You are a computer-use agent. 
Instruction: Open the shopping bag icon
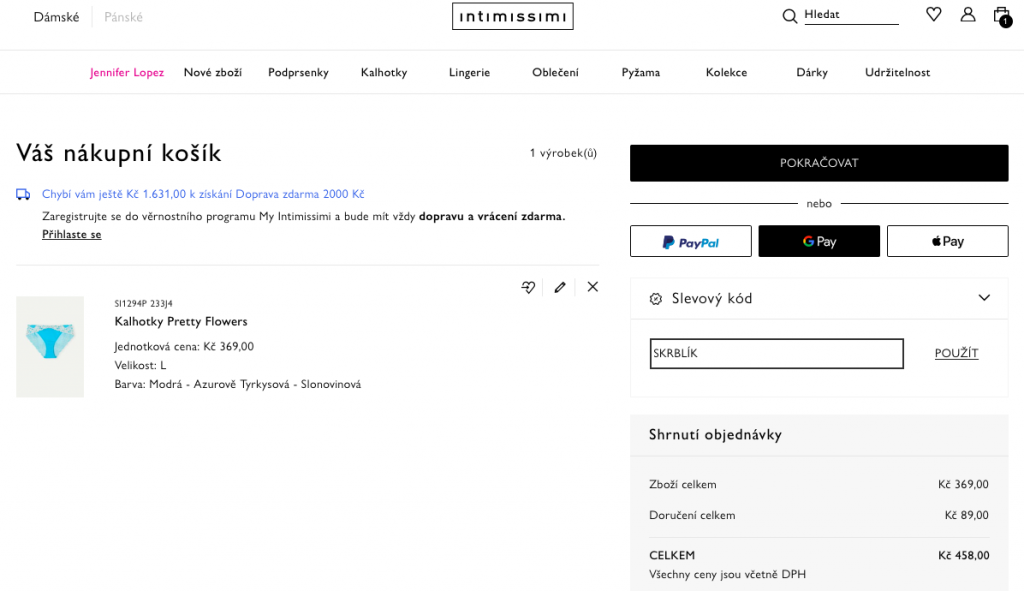pyautogui.click(x=1002, y=16)
